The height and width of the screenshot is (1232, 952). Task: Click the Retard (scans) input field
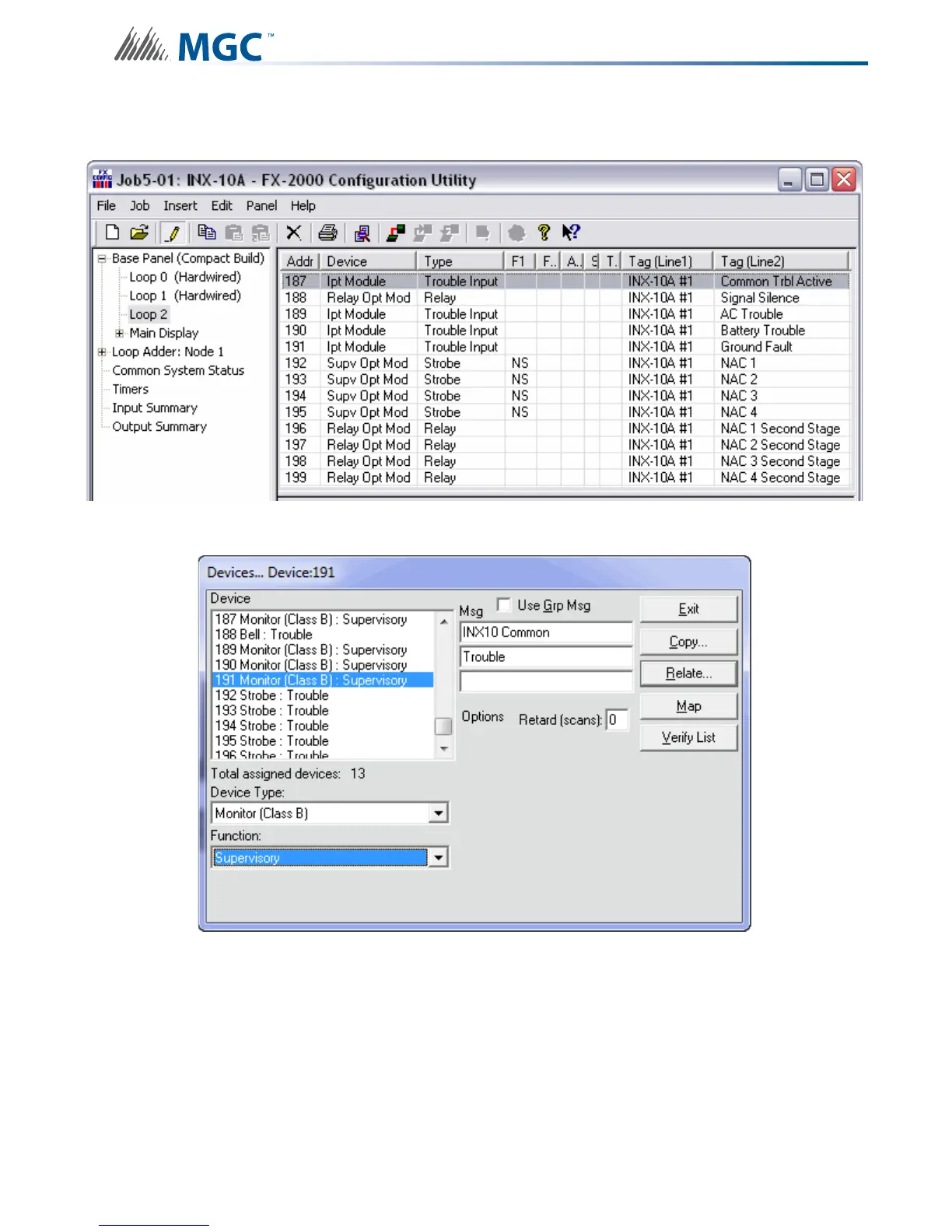[617, 720]
